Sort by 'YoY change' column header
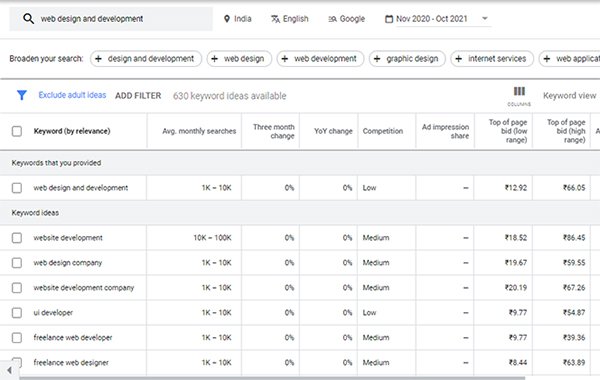 [333, 131]
